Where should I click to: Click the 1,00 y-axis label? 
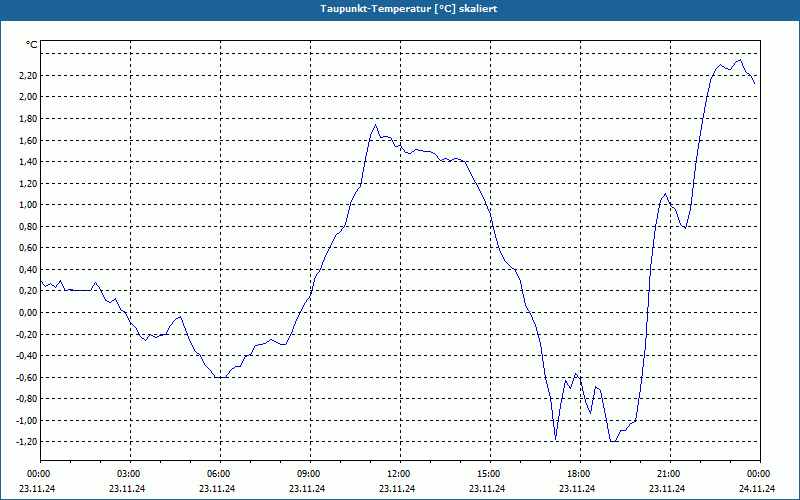pyautogui.click(x=29, y=205)
